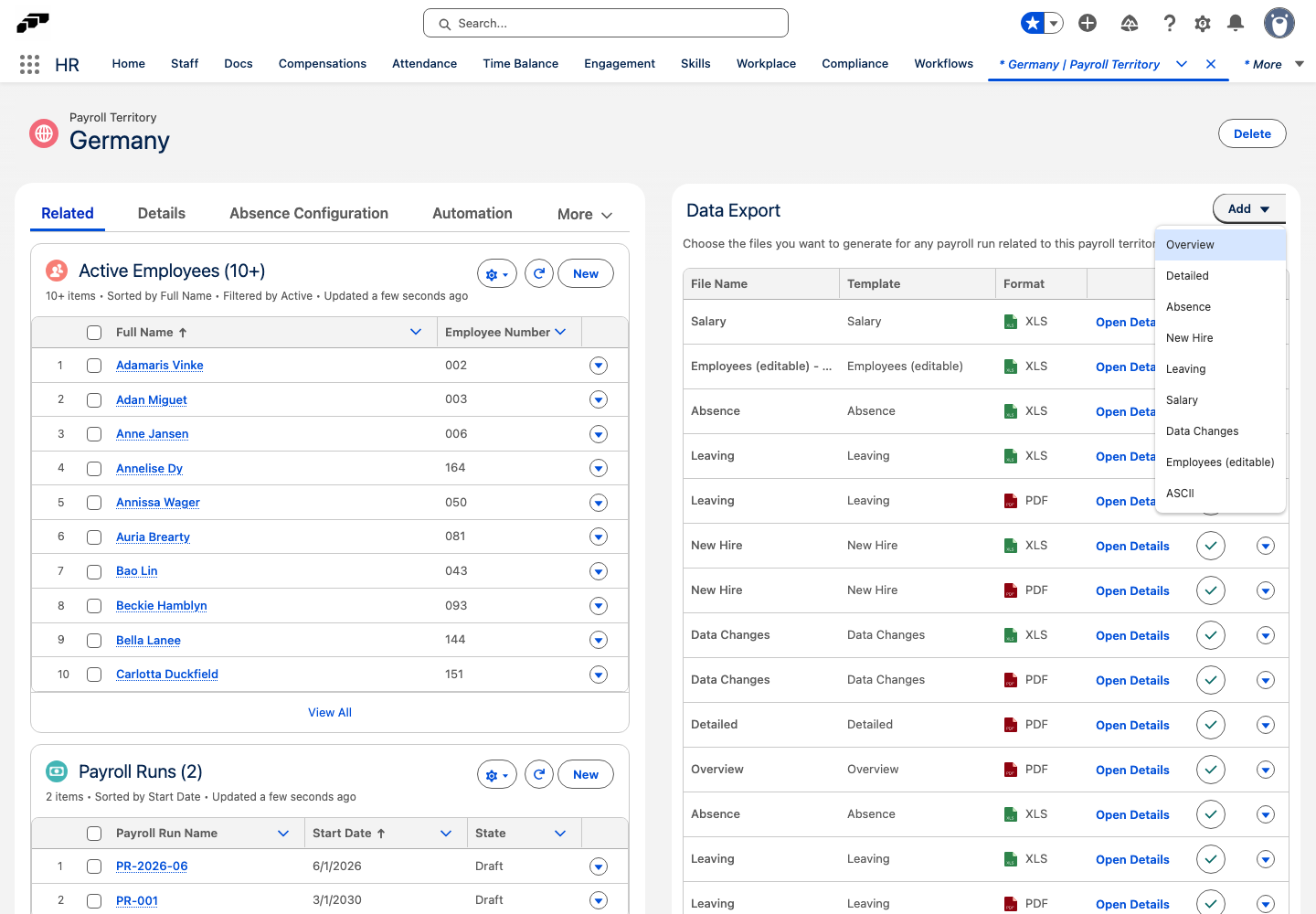Open the notifications bell

(1236, 23)
